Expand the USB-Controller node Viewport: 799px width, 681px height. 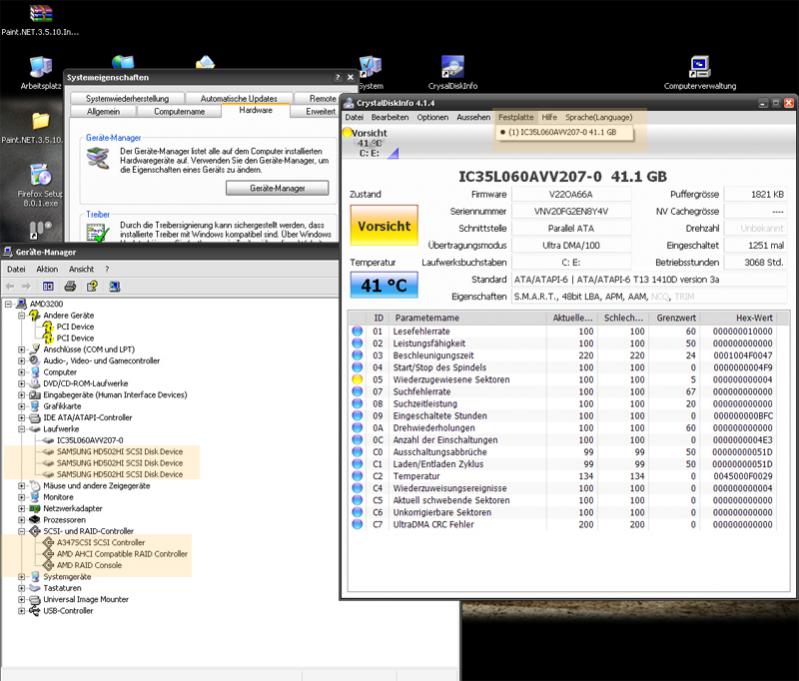[x=21, y=611]
